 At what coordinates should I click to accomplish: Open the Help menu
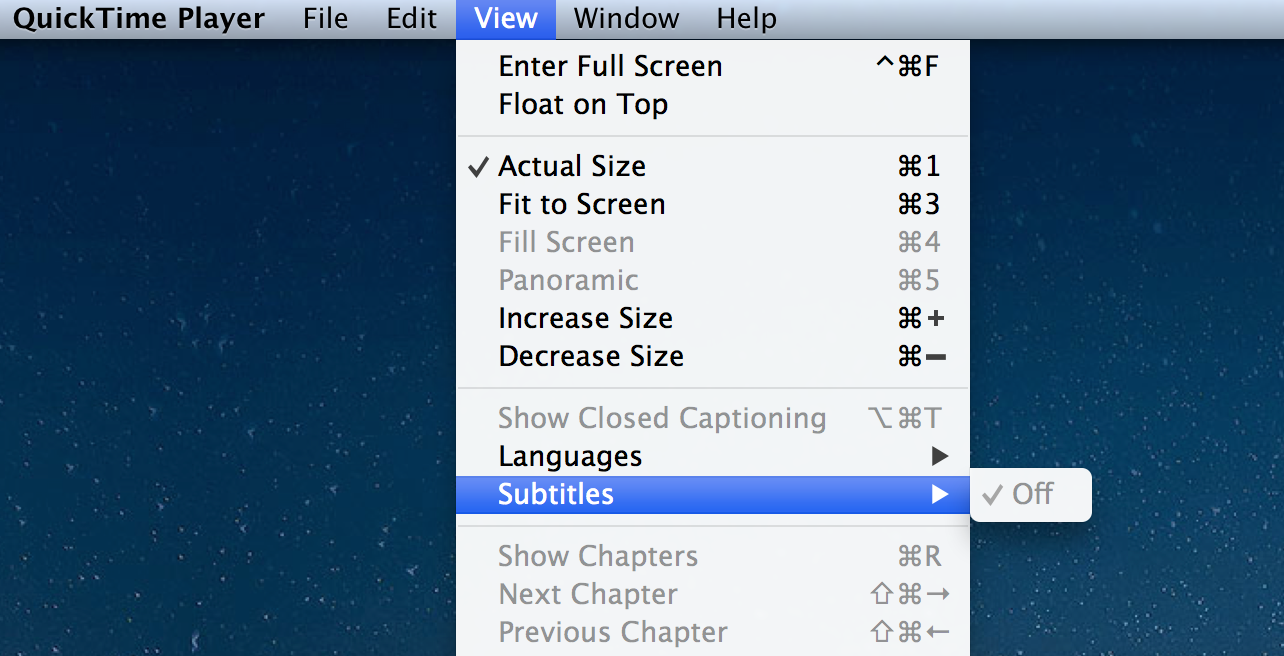(746, 18)
